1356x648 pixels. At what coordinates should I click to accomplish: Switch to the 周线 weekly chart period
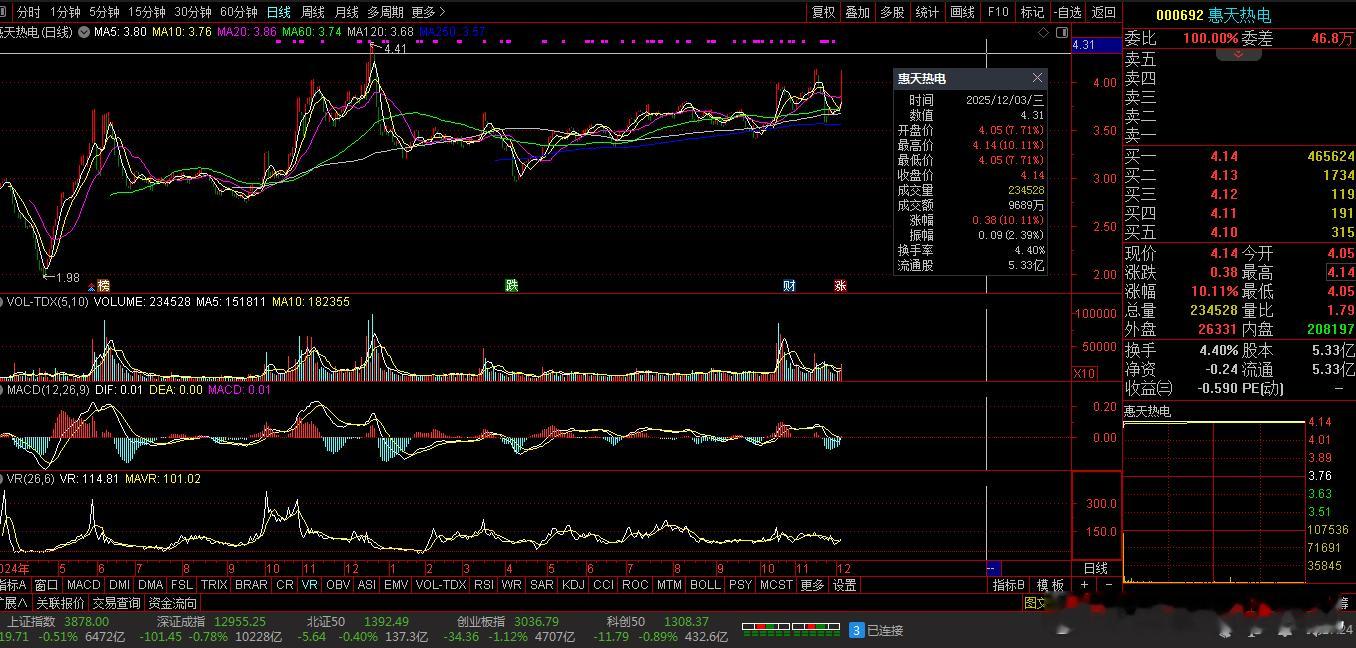[x=313, y=12]
